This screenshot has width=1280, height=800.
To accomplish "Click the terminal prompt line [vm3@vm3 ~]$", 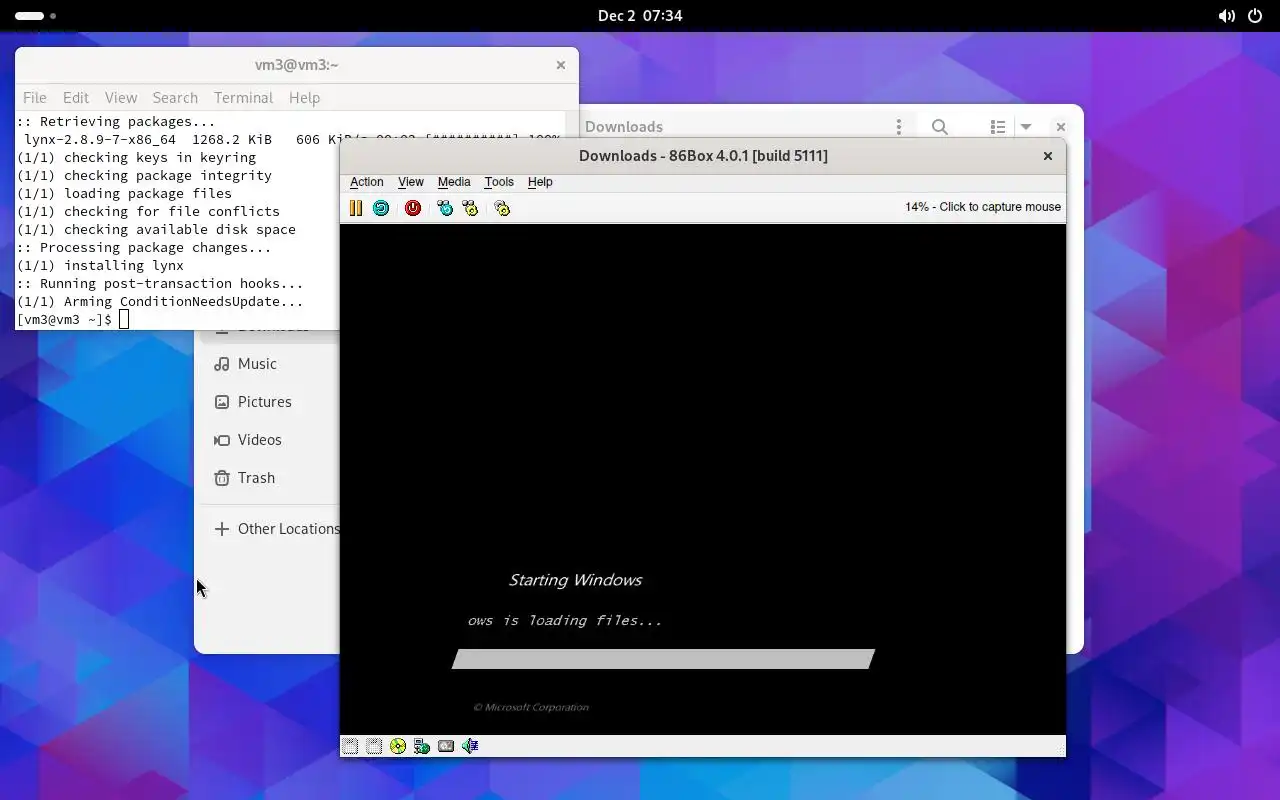I will 64,320.
